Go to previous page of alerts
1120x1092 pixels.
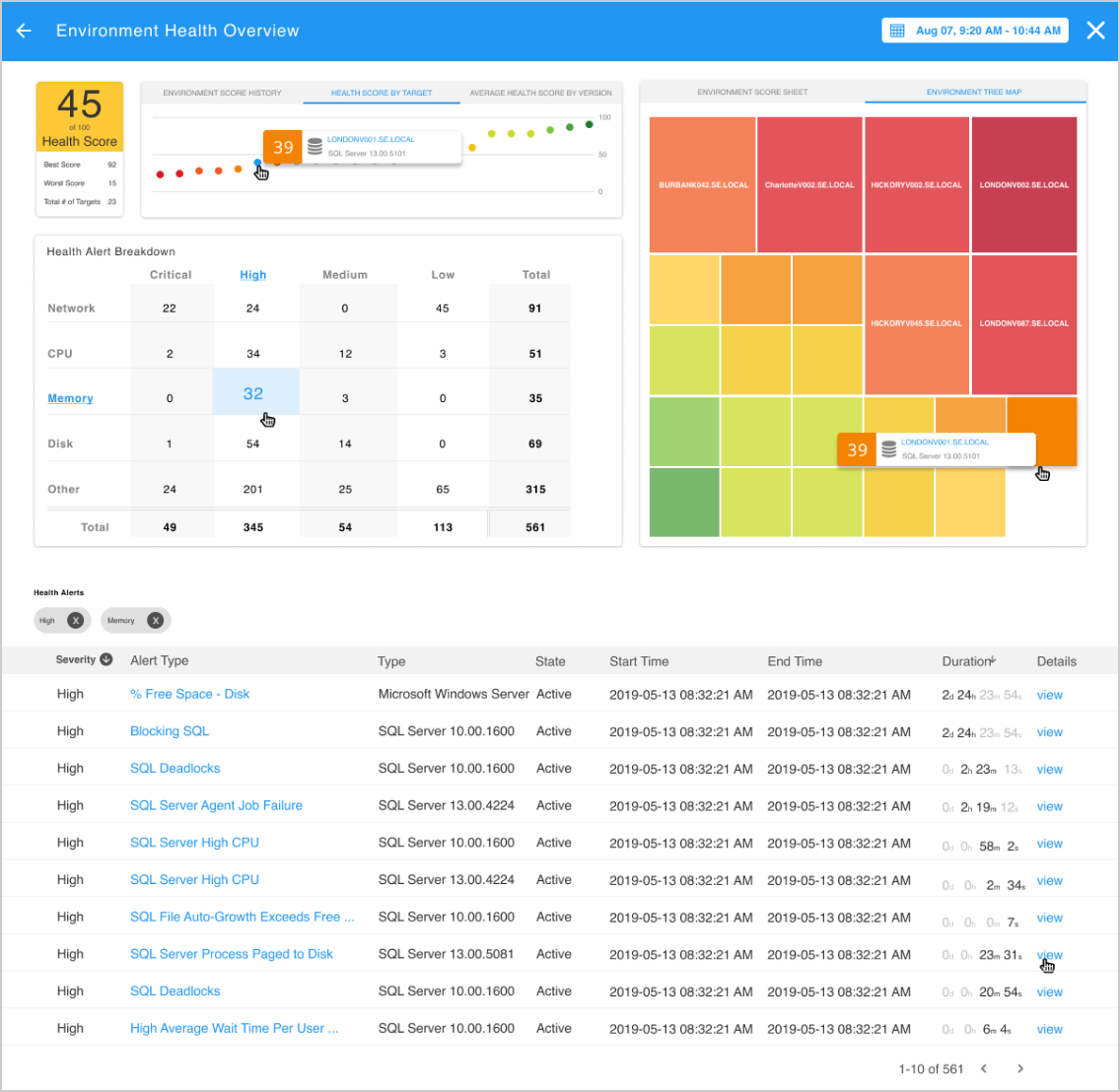[x=984, y=1069]
